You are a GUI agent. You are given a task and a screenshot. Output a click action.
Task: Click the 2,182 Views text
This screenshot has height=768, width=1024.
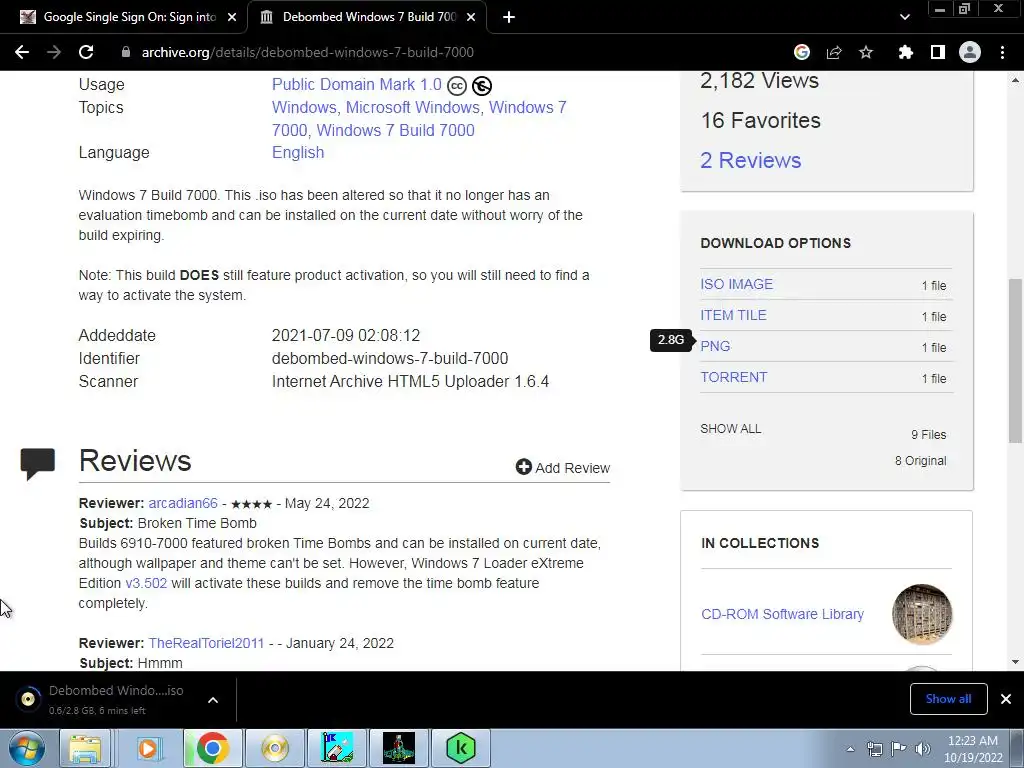[759, 81]
